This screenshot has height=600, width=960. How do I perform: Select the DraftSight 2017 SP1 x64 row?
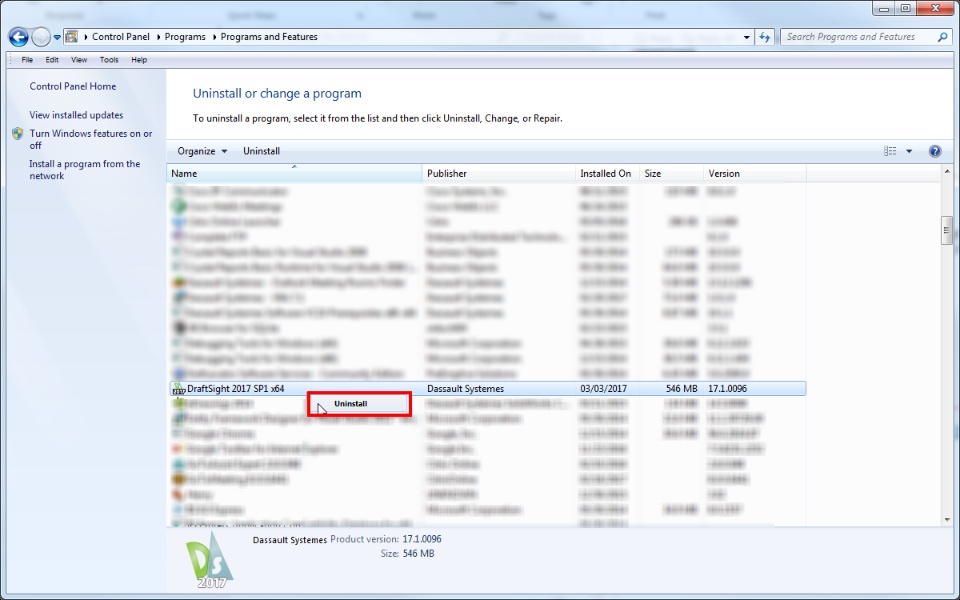coord(487,389)
